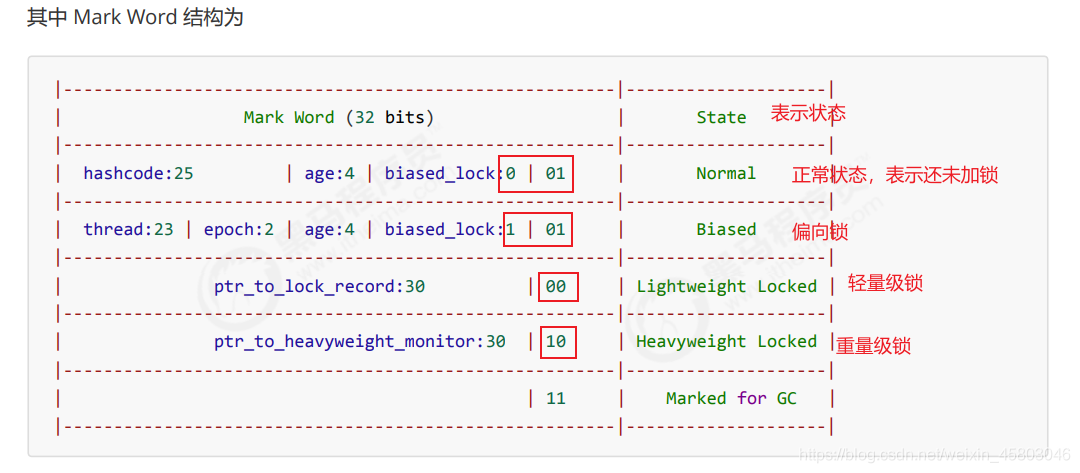Select the 'State' column header
1080x473 pixels.
721,118
